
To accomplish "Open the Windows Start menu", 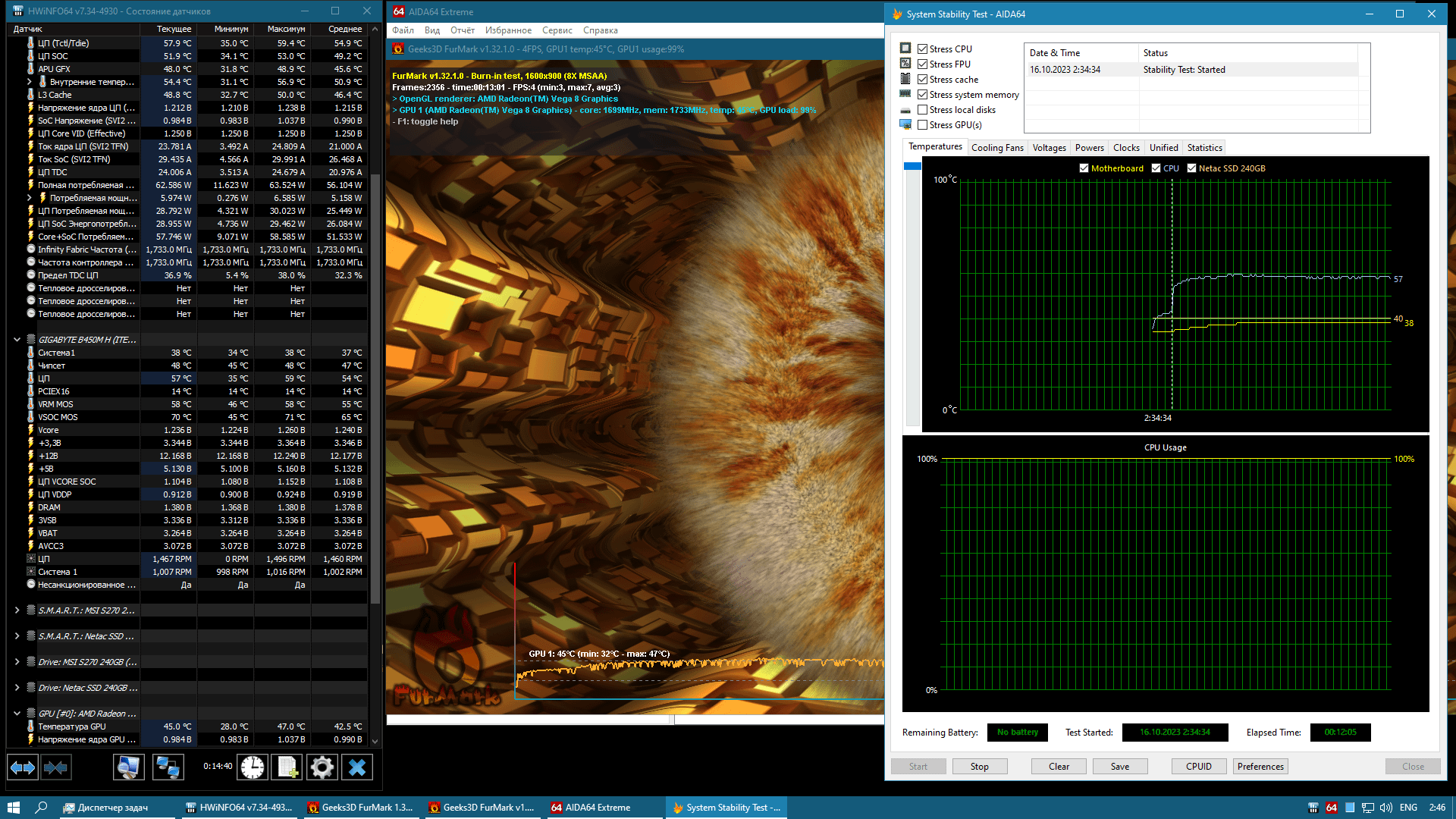I will point(14,808).
